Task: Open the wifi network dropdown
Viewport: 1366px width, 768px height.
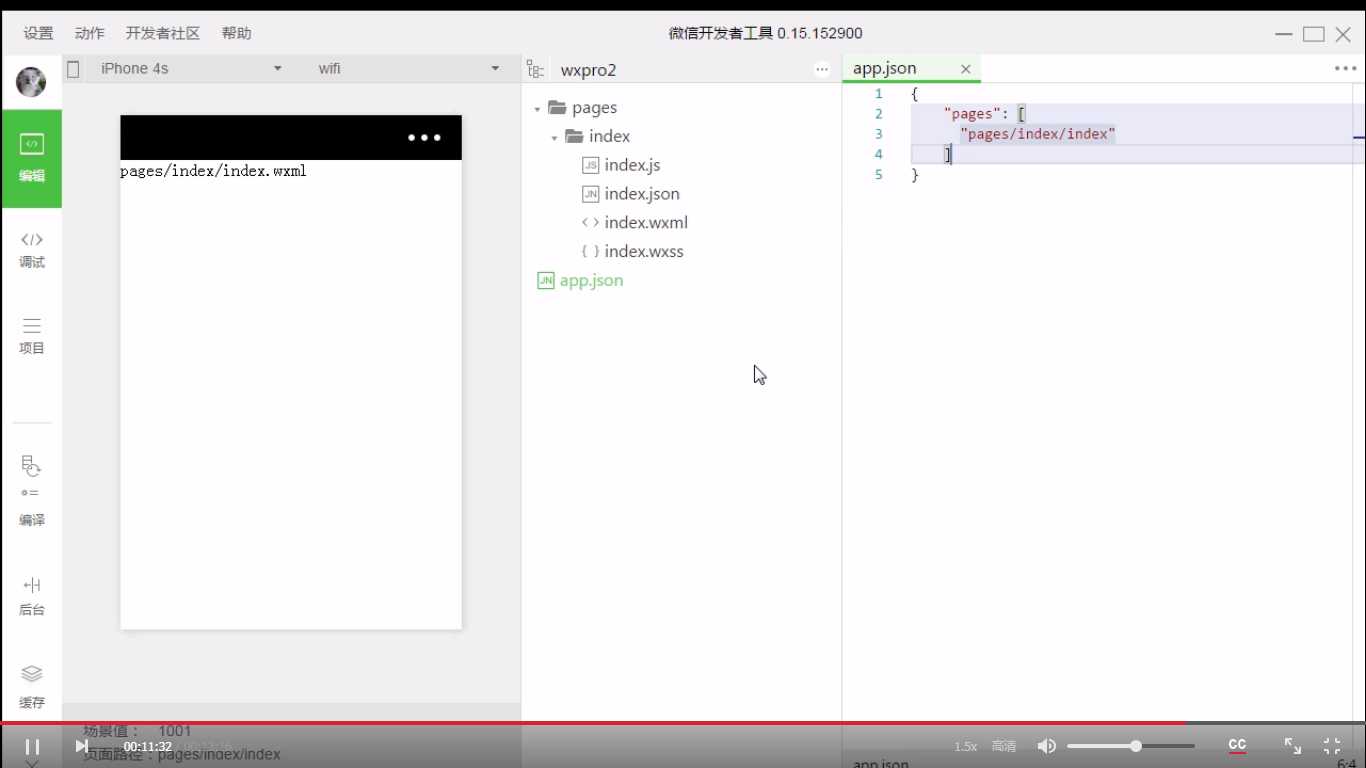Action: [409, 68]
